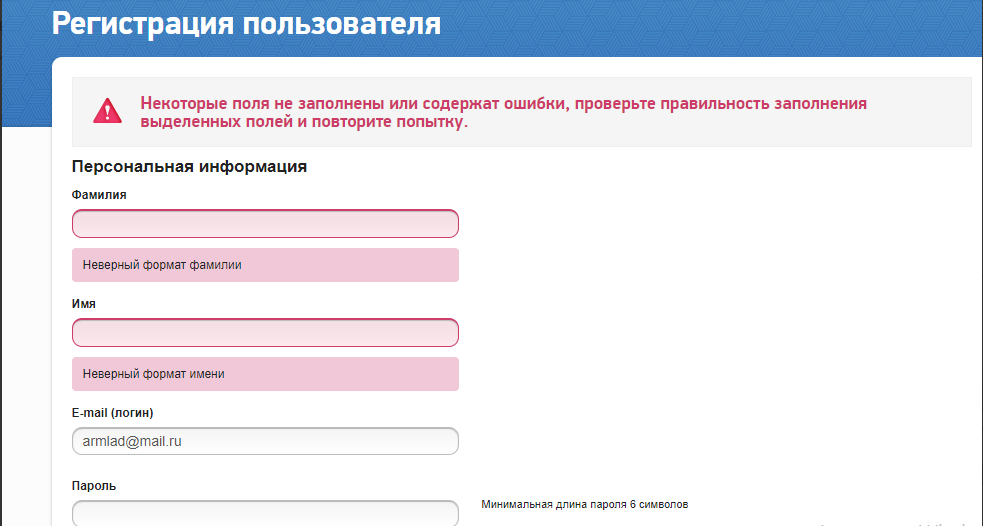Click the '(логин)' text beside E-mail

coord(131,412)
